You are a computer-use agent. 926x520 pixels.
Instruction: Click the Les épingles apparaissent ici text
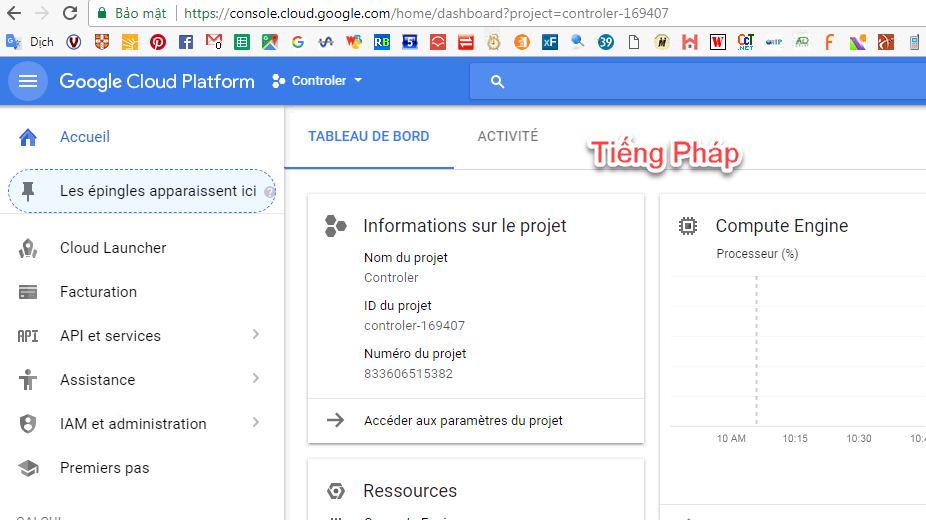tap(158, 191)
